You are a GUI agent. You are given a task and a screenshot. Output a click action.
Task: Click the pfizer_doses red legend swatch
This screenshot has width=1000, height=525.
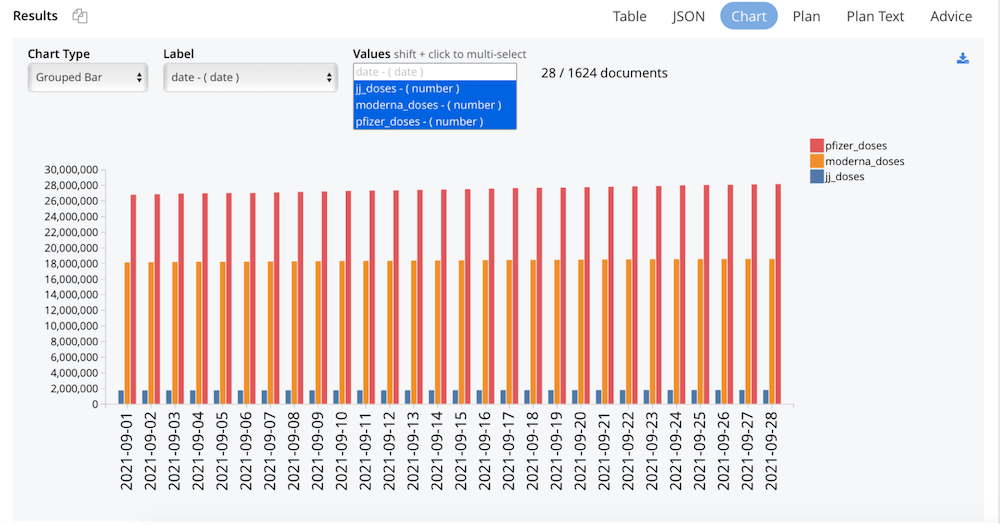click(x=817, y=145)
